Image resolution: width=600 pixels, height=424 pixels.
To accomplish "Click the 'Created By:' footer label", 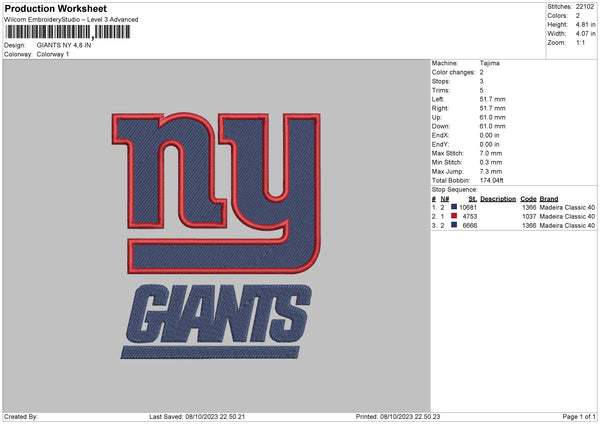I will click(21, 416).
